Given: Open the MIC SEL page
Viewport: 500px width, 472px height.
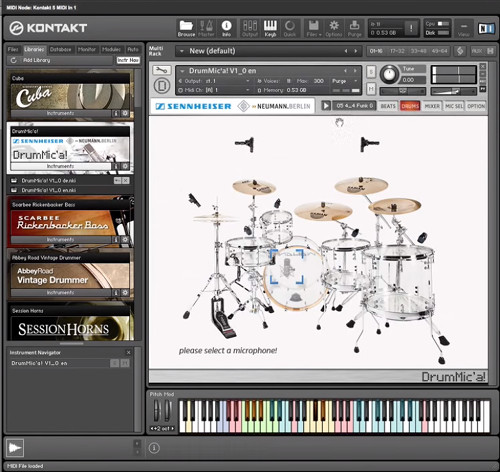Looking at the screenshot, I should [x=454, y=106].
